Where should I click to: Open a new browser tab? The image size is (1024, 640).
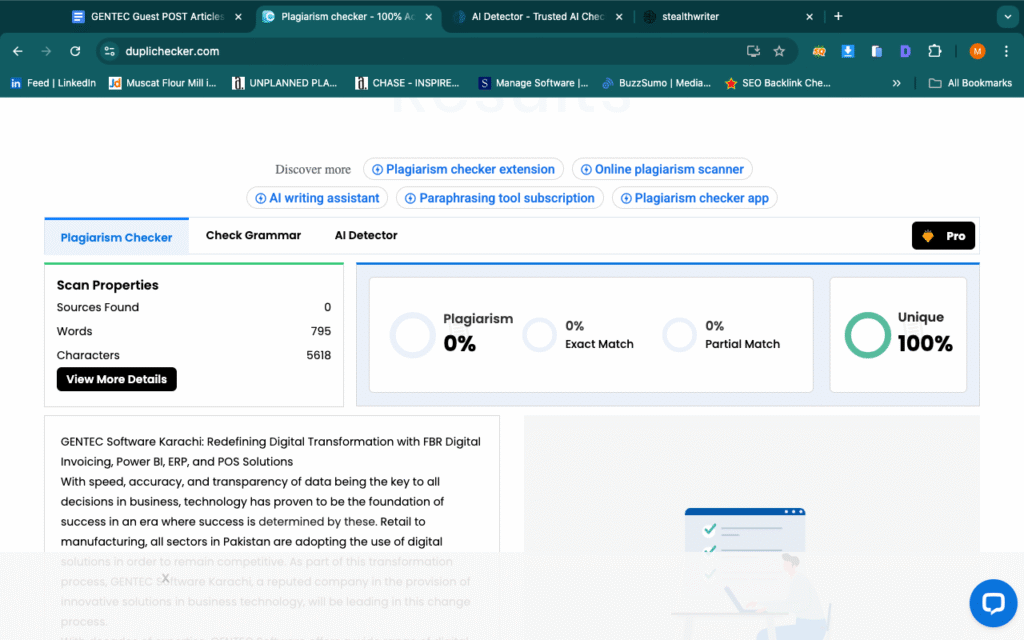pos(838,16)
